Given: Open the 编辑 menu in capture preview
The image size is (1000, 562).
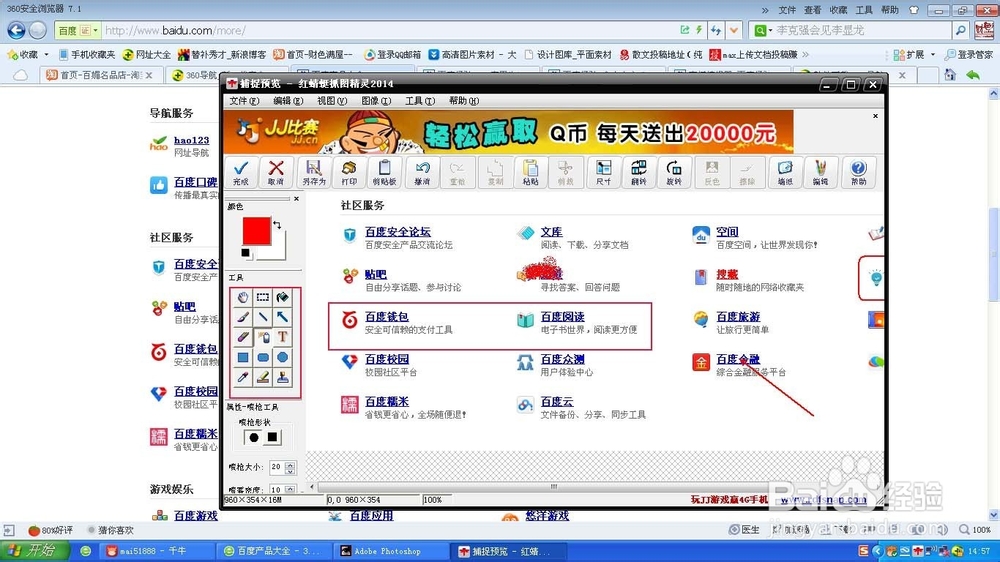Looking at the screenshot, I should pos(288,101).
